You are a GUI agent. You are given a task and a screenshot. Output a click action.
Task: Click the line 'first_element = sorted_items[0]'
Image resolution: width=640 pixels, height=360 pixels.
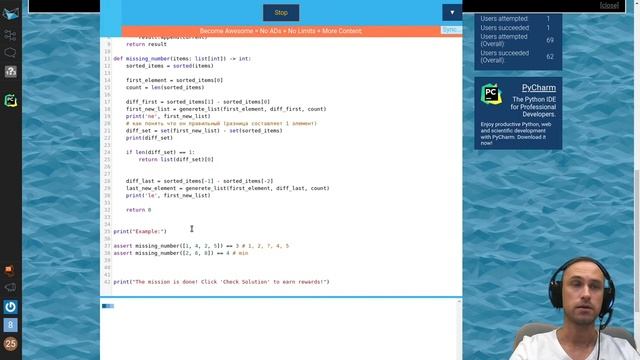tap(174, 80)
